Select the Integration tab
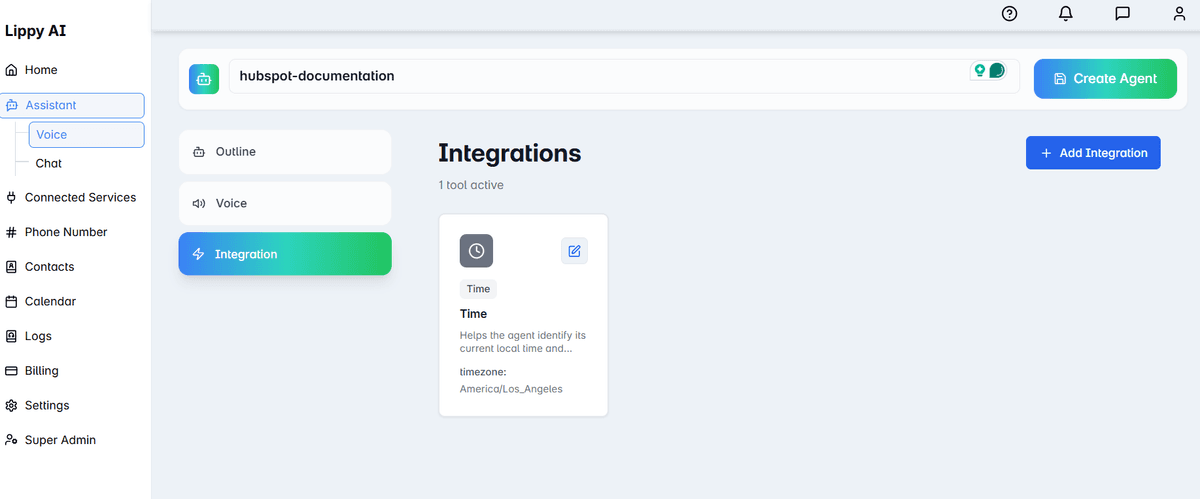 tap(285, 254)
